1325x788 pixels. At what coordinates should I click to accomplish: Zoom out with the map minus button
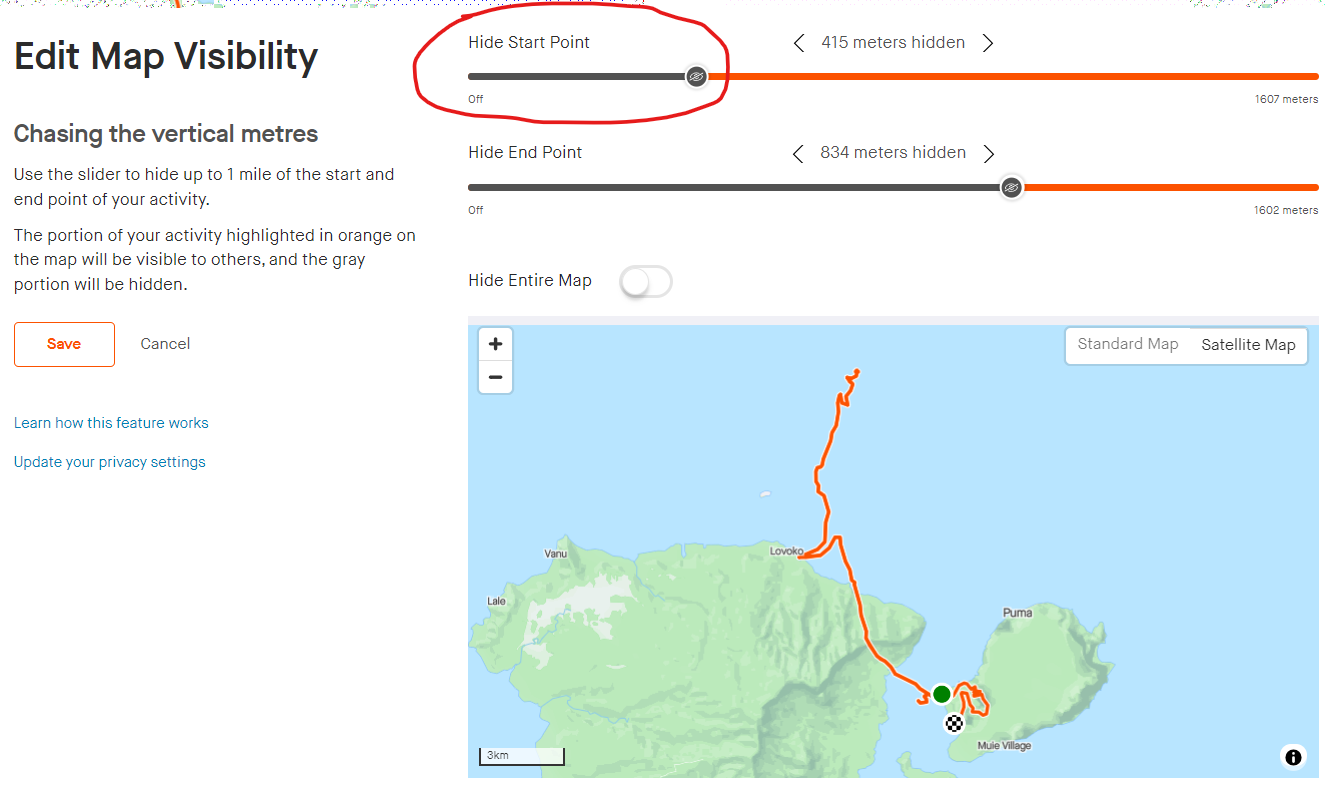tap(495, 377)
